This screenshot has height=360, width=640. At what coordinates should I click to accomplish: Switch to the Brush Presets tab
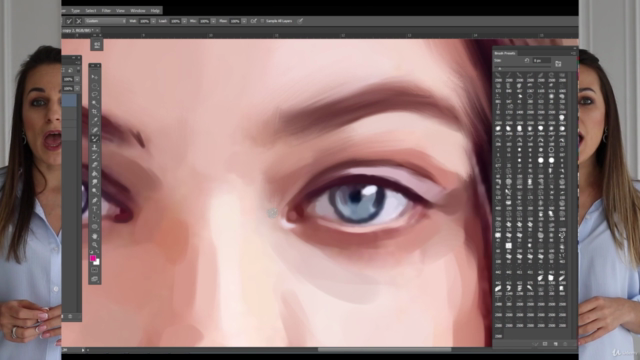505,53
